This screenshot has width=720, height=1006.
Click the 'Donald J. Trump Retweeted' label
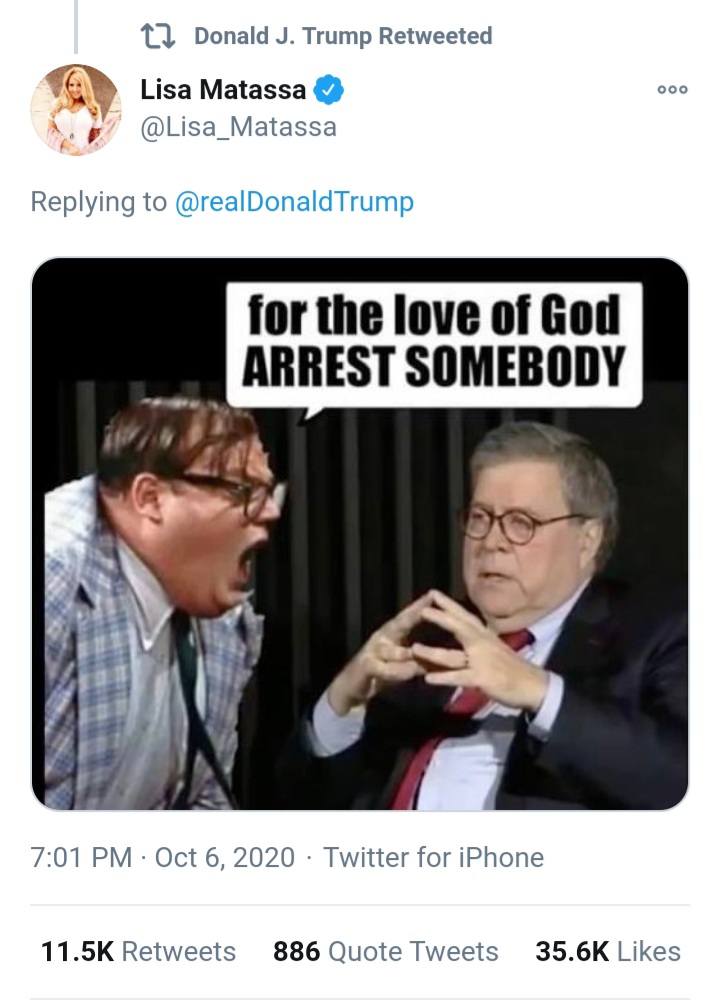[x=343, y=36]
